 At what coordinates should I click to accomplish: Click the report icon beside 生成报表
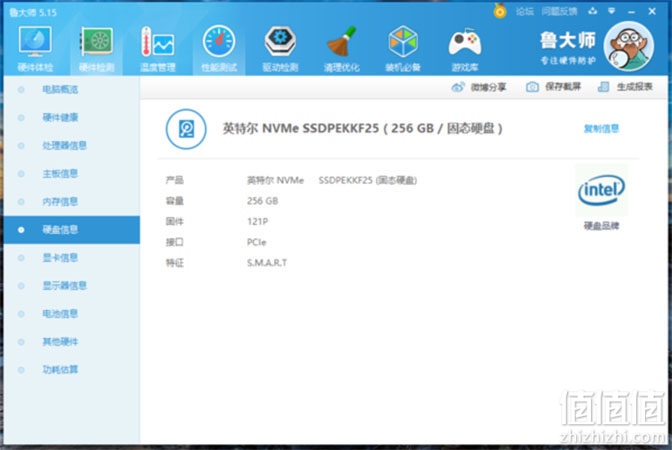(603, 87)
